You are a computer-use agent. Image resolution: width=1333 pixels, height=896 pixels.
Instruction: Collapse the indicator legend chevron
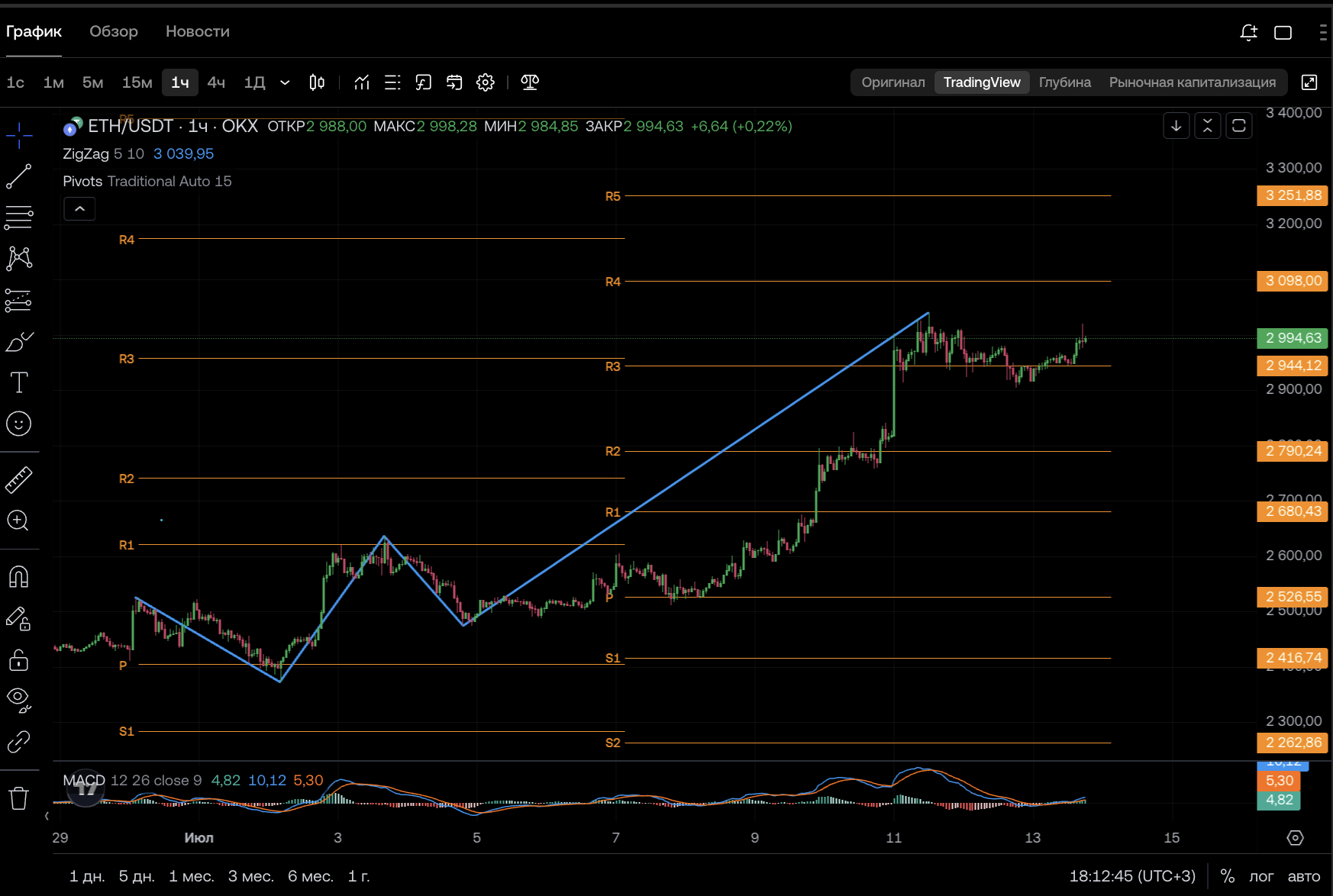pyautogui.click(x=79, y=208)
